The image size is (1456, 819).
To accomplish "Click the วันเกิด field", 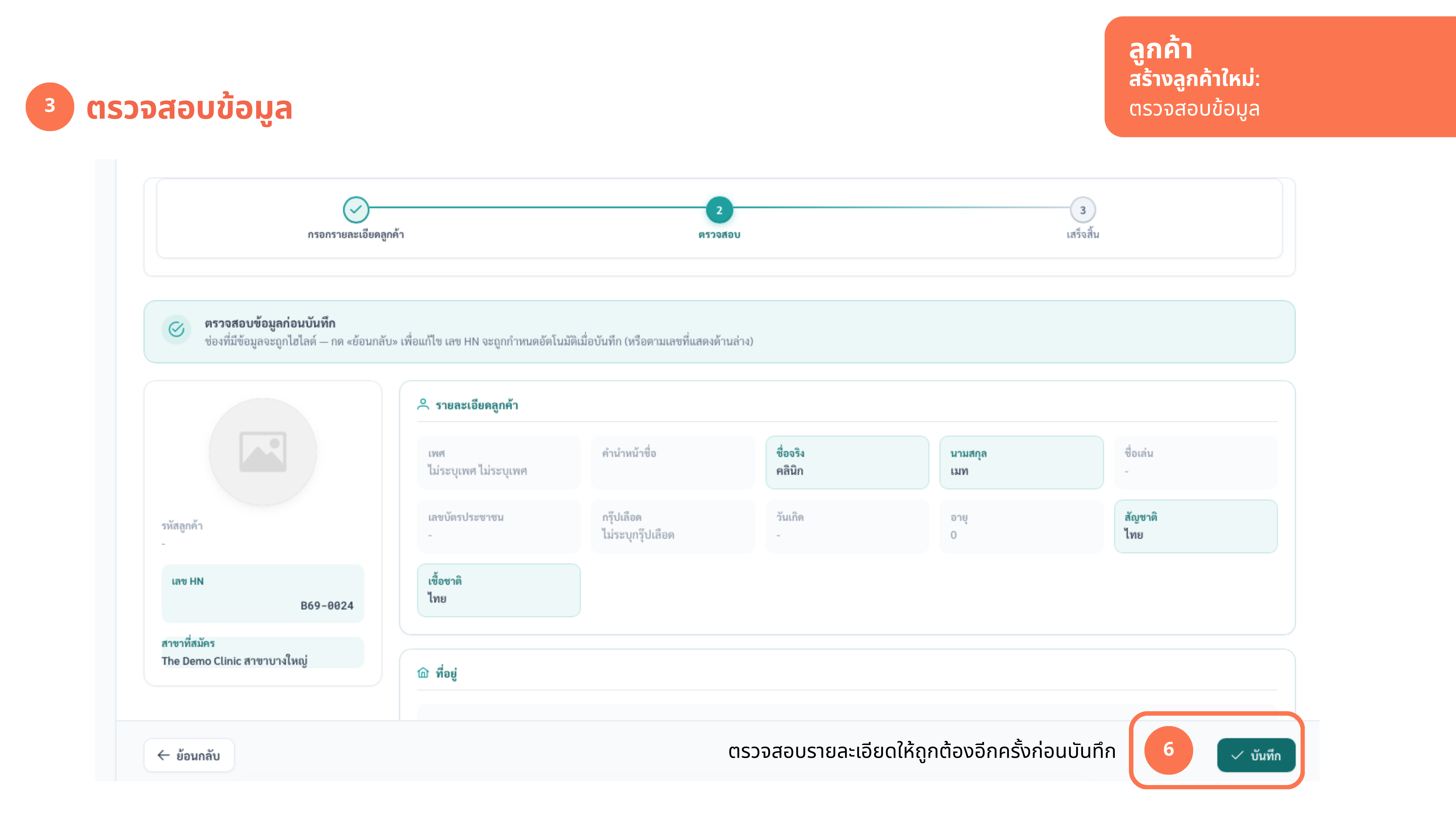I will 847,526.
